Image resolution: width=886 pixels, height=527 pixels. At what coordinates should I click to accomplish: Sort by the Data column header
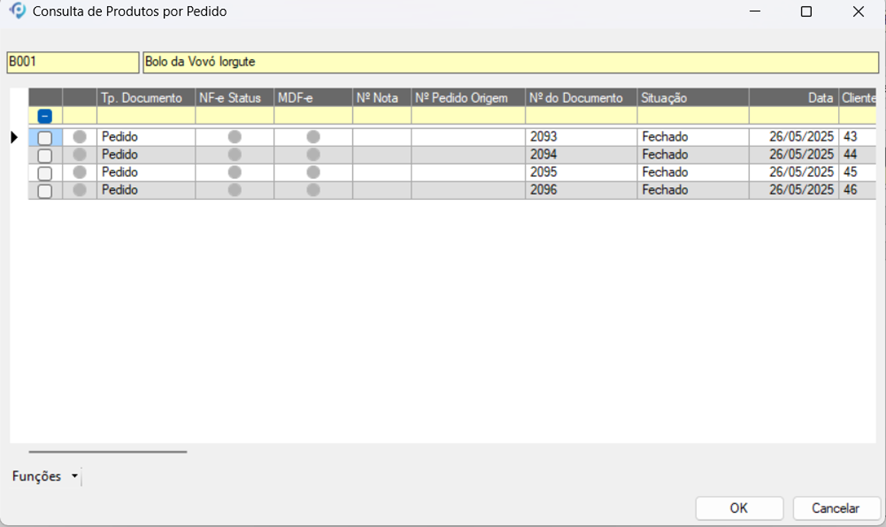pos(793,98)
